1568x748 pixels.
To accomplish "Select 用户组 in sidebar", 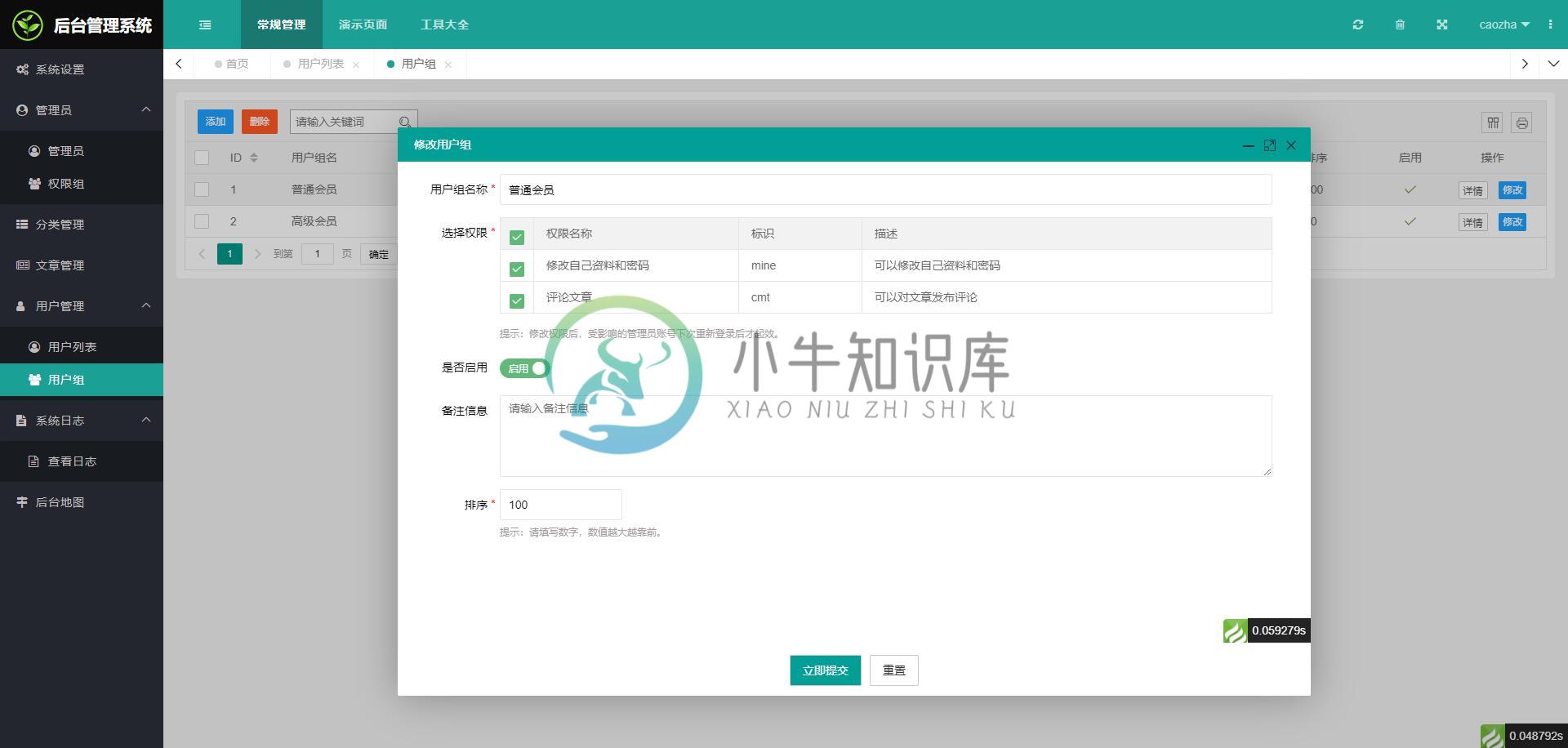I will (x=82, y=380).
